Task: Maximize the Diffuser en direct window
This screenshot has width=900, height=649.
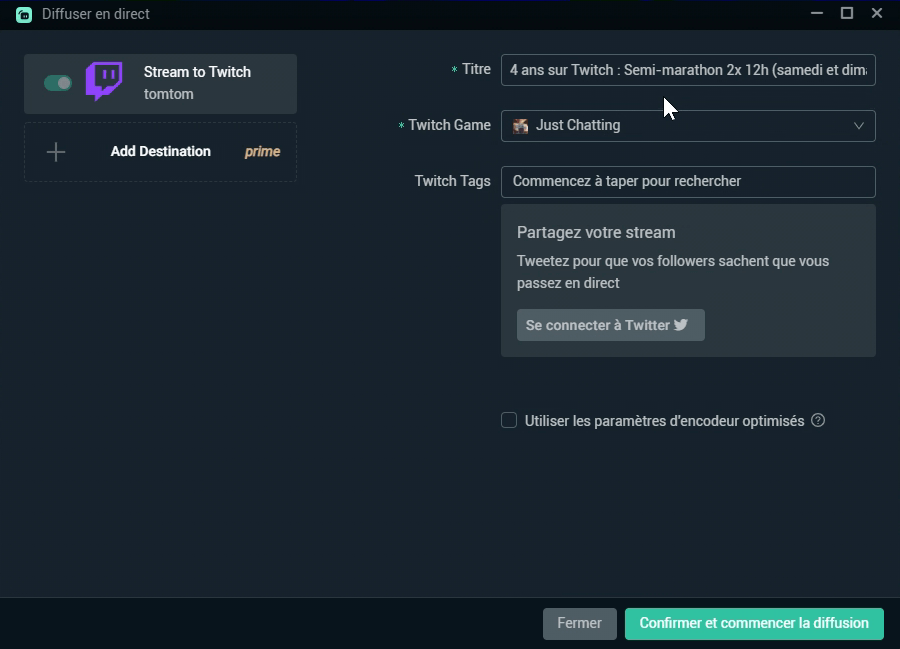Action: tap(846, 13)
